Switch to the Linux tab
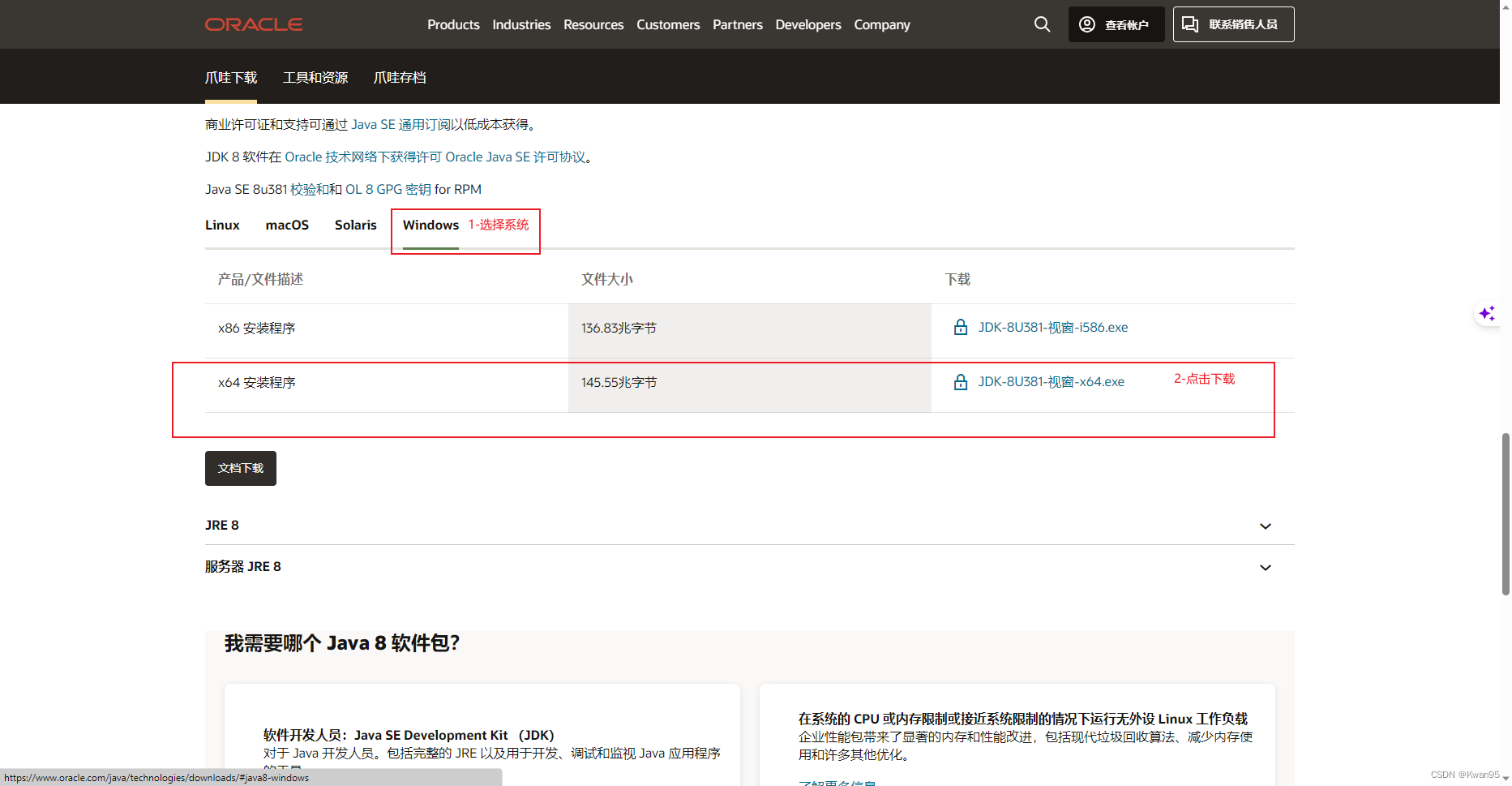 222,225
